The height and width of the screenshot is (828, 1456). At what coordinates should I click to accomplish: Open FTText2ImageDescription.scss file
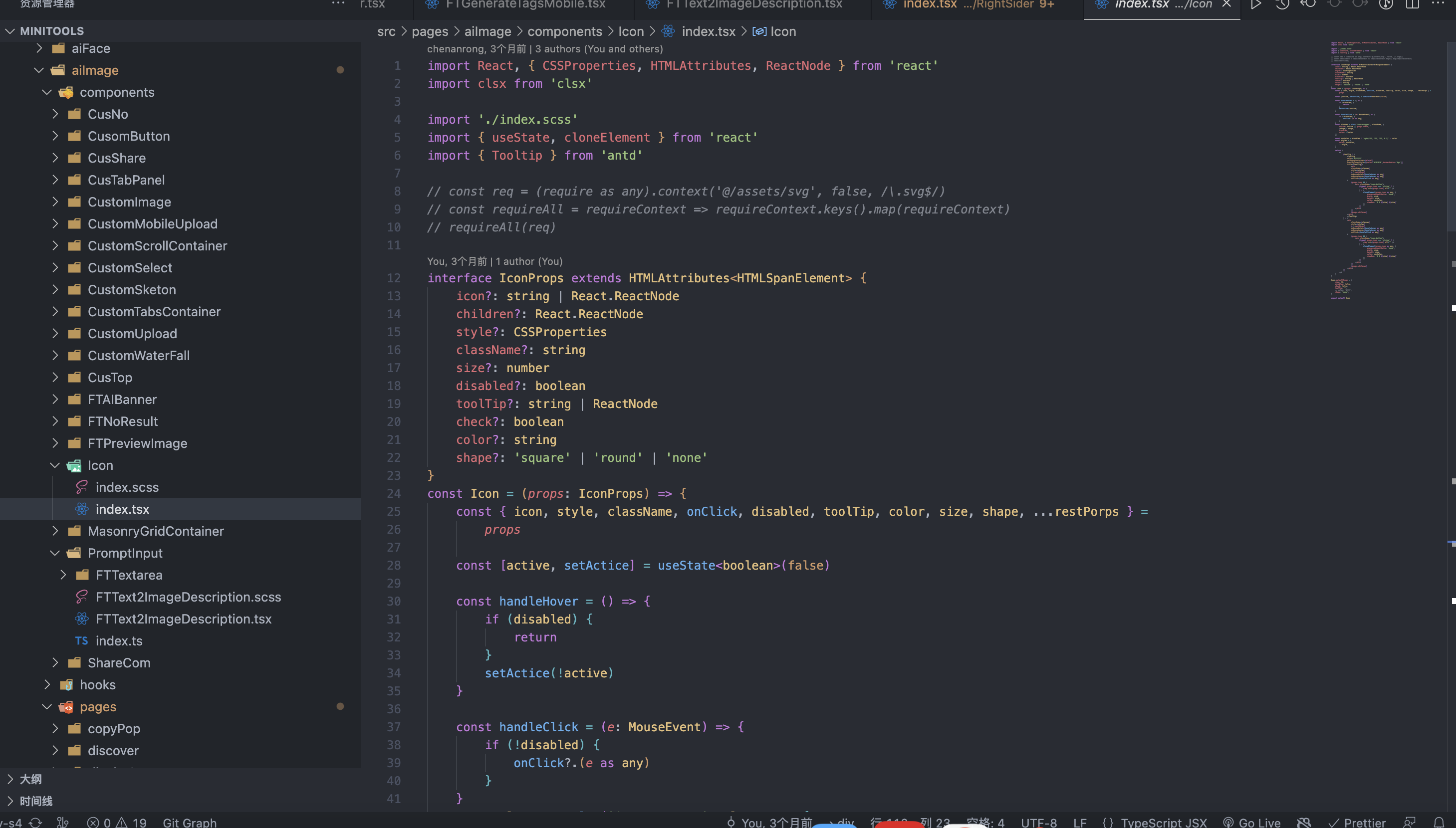180,597
